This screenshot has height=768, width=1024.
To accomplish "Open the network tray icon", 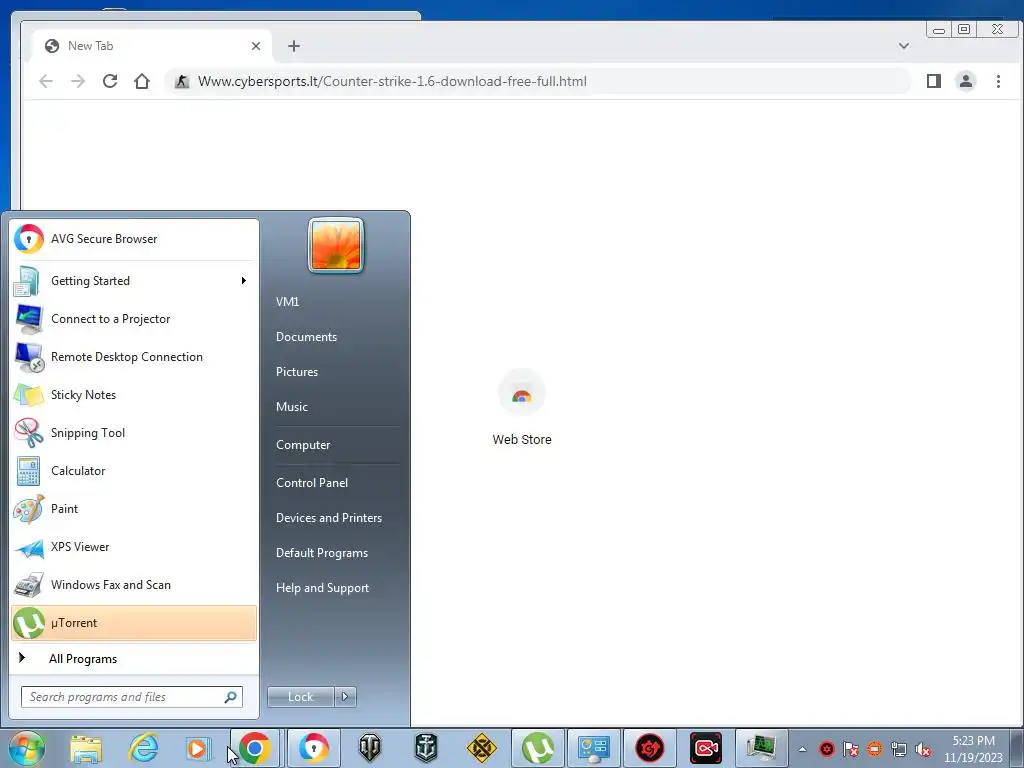I will tap(899, 749).
